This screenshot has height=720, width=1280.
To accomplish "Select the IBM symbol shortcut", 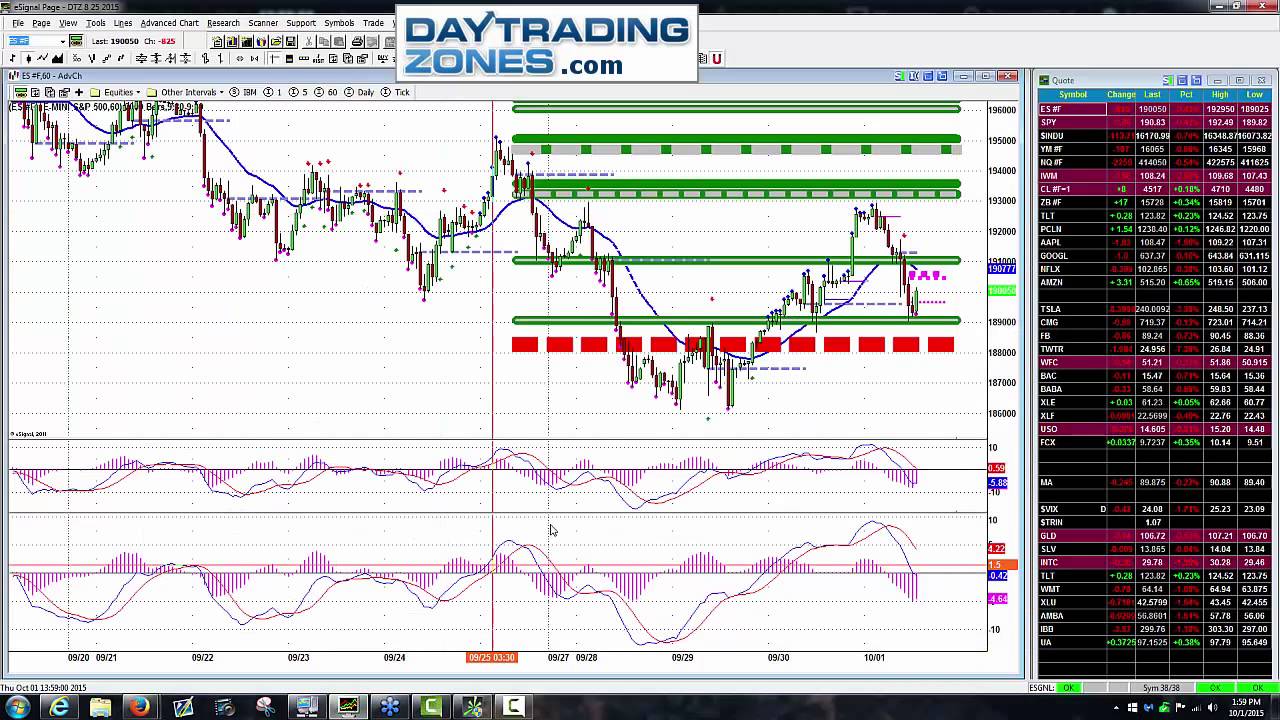I will point(243,92).
